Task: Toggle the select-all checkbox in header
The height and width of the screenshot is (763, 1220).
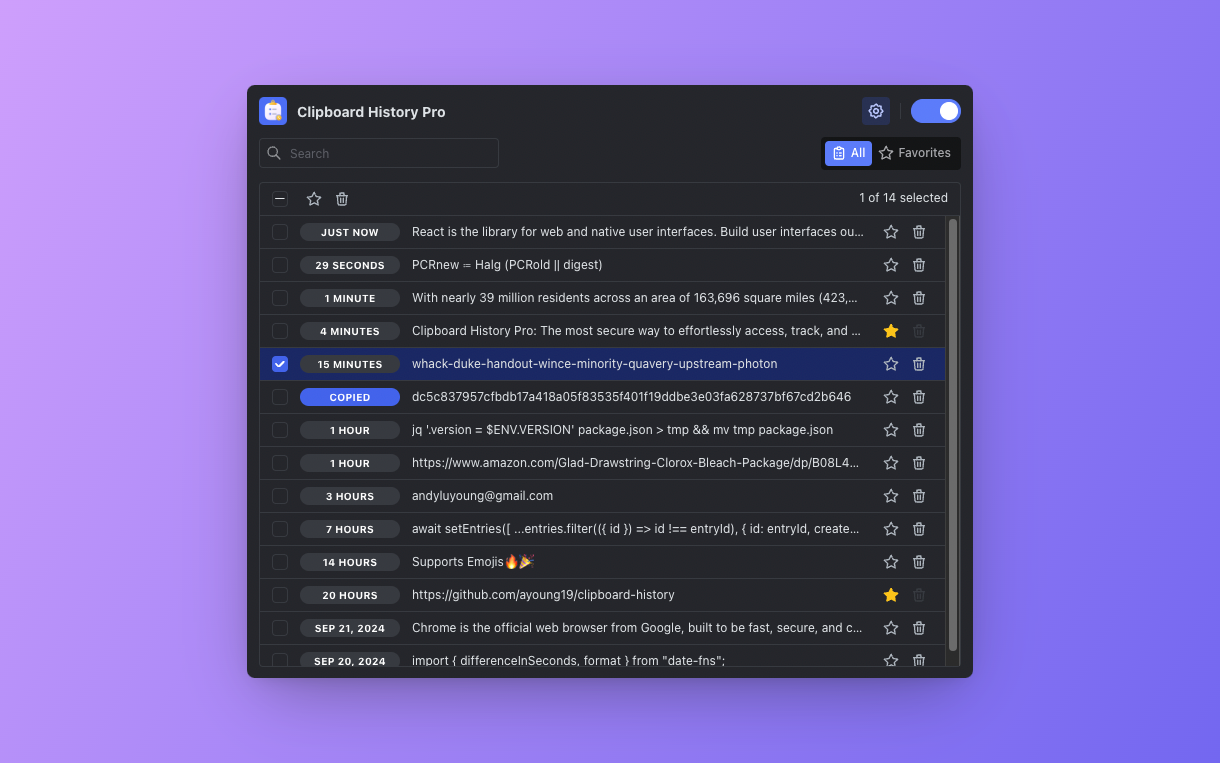Action: pyautogui.click(x=280, y=199)
